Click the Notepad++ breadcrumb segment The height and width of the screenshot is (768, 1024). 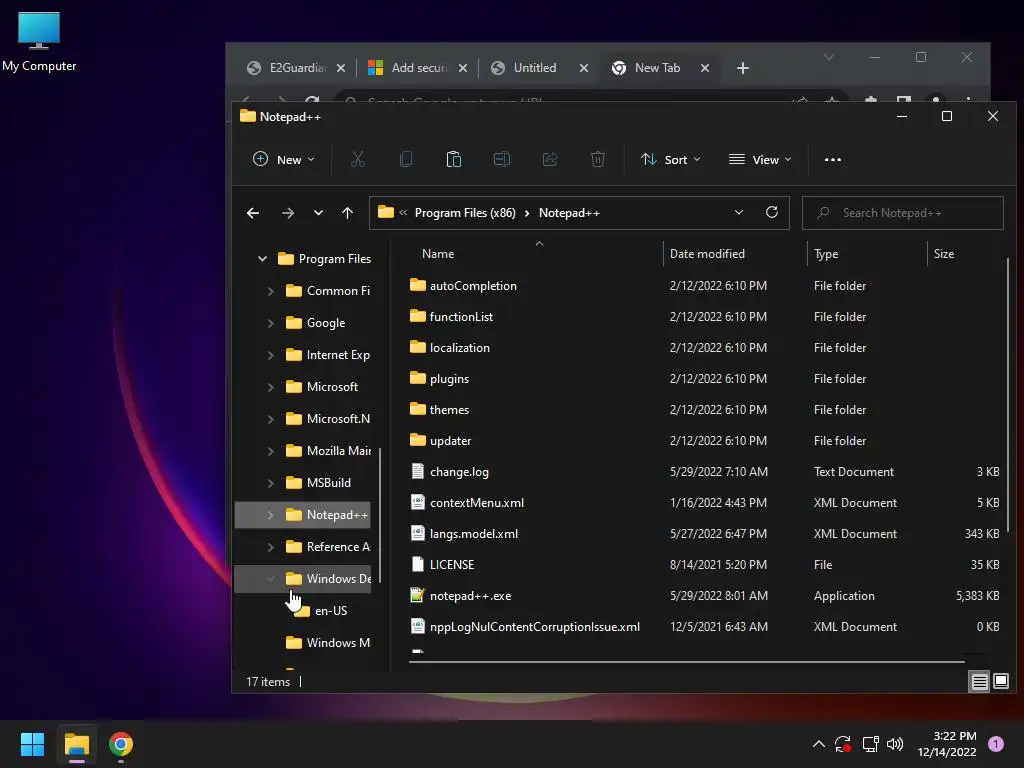(x=569, y=213)
